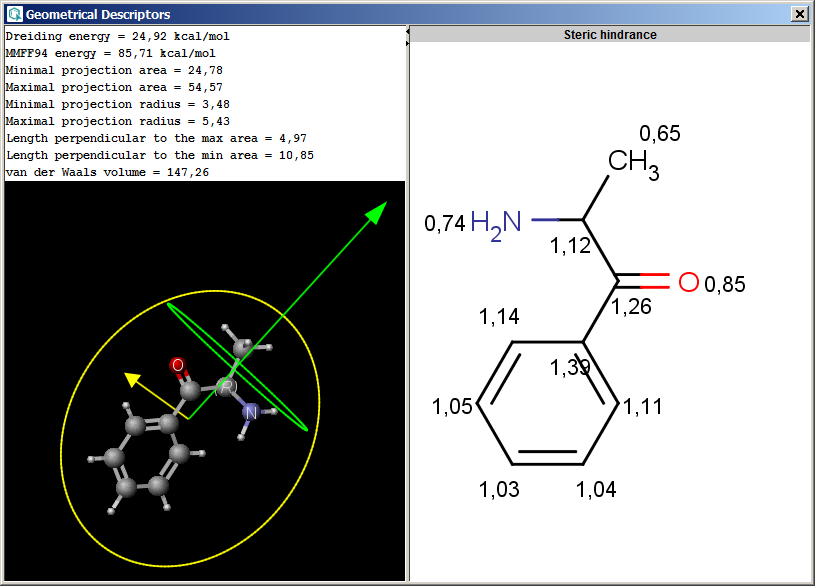Image resolution: width=815 pixels, height=586 pixels.
Task: Click the 1,14 hindrance value
Action: (499, 317)
